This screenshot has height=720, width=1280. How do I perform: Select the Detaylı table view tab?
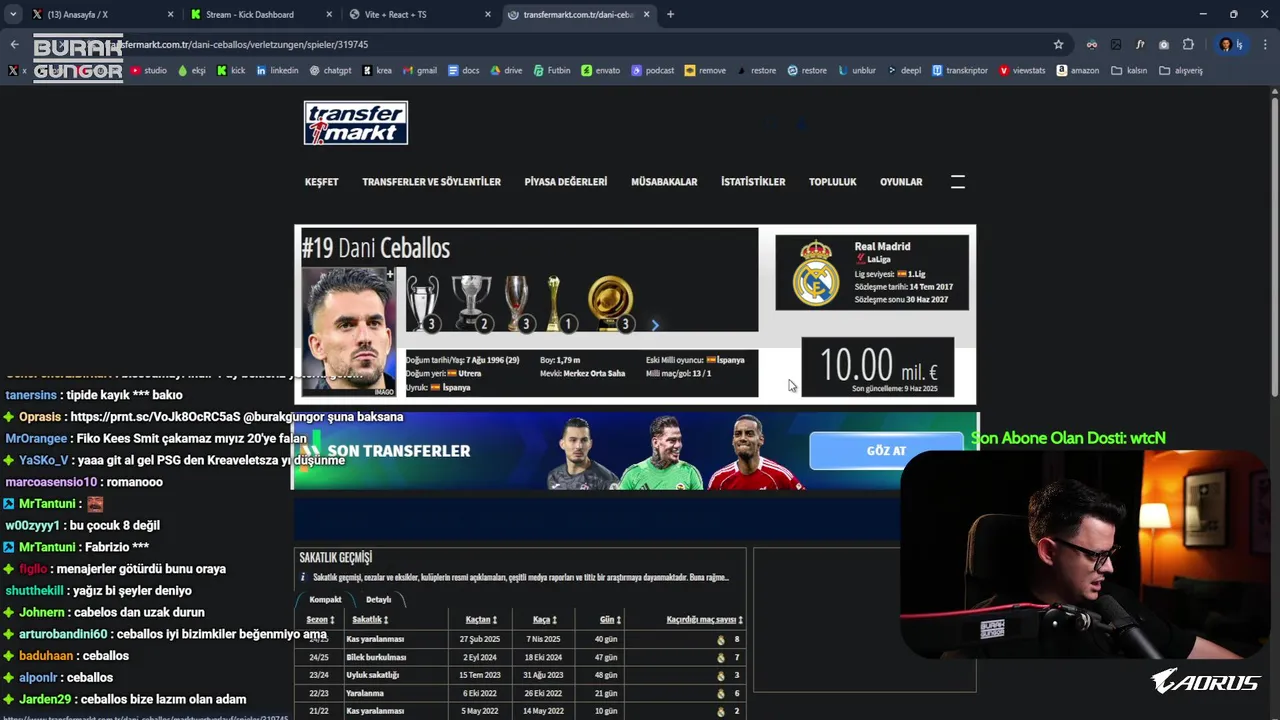pyautogui.click(x=379, y=599)
